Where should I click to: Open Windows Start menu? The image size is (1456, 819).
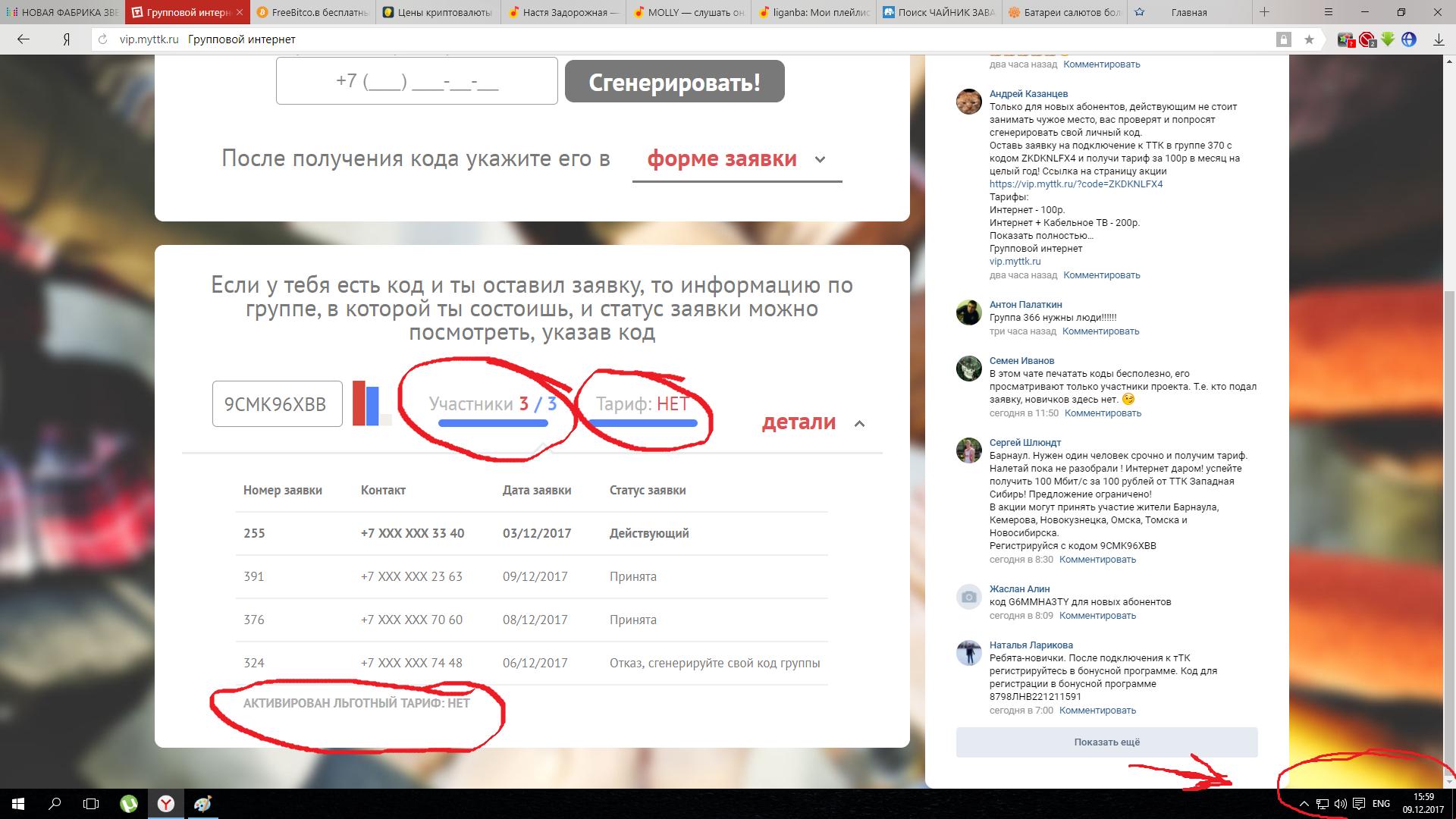pos(18,804)
